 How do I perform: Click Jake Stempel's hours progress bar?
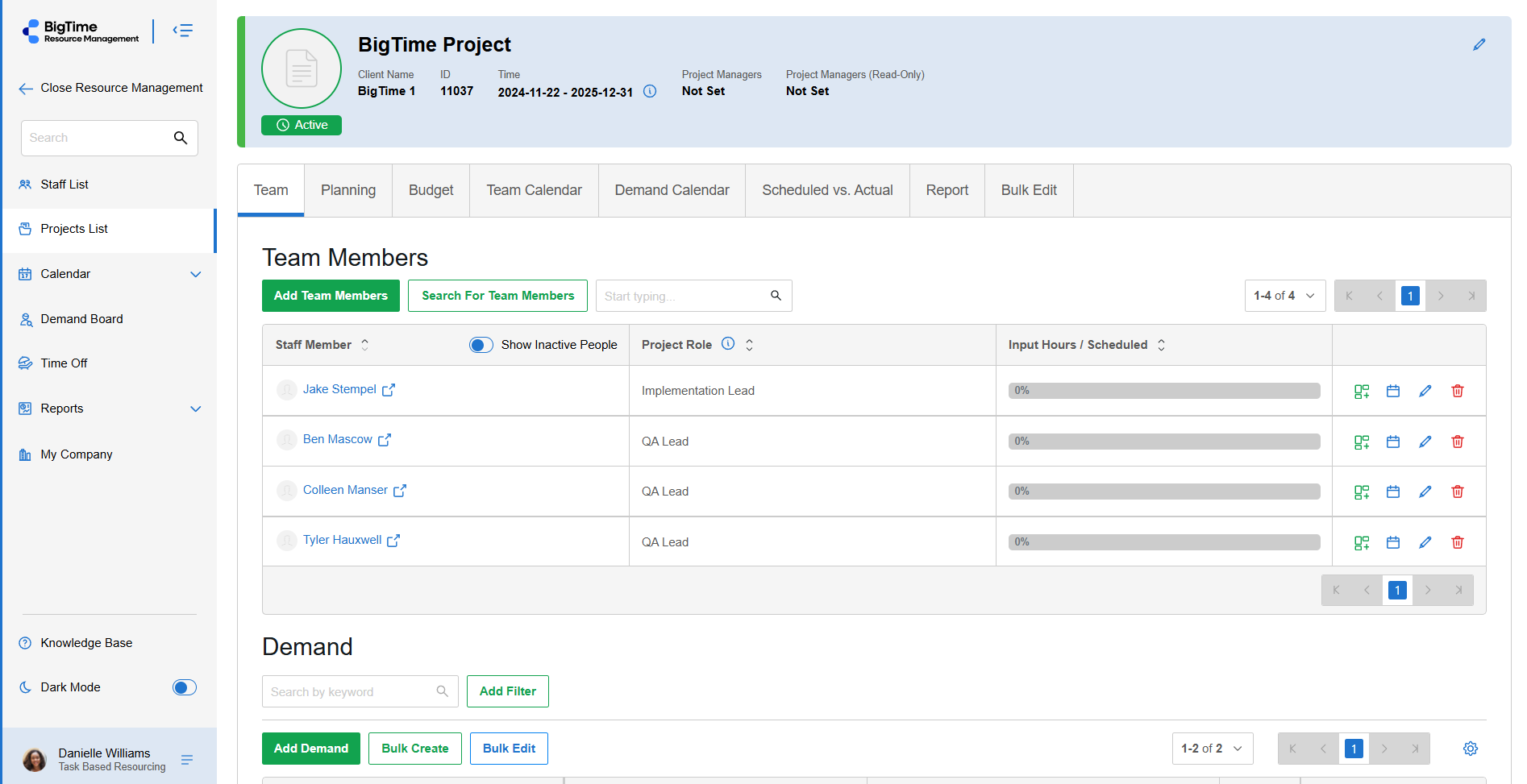(x=1163, y=391)
